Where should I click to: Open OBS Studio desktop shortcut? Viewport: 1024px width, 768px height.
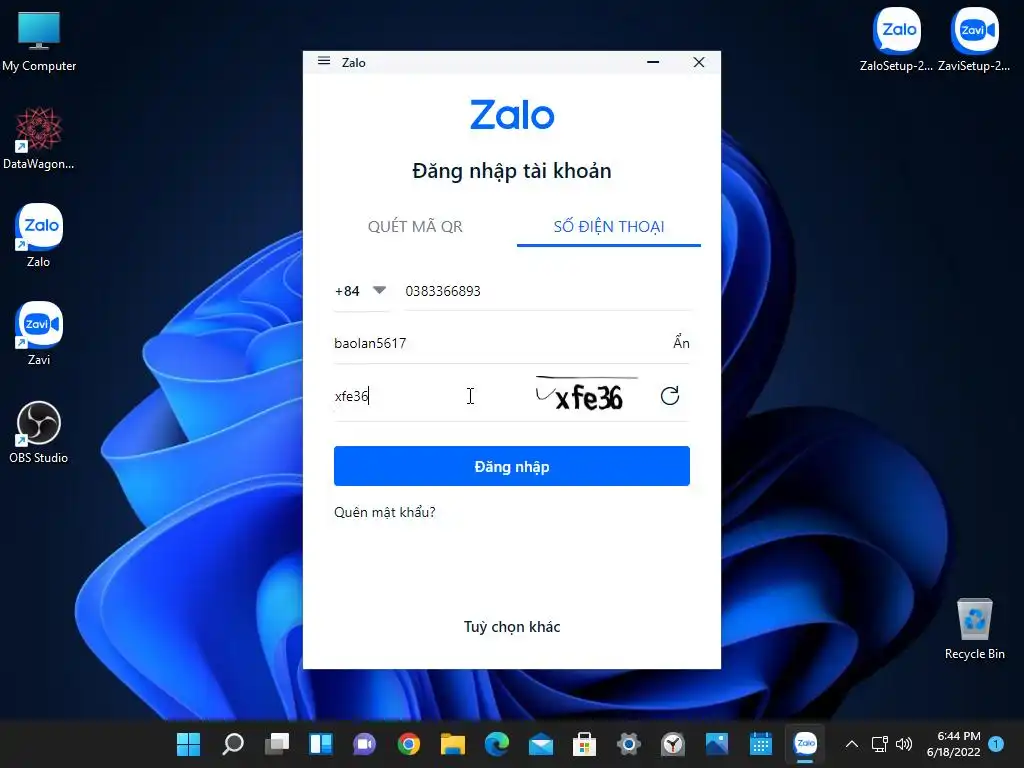(39, 432)
